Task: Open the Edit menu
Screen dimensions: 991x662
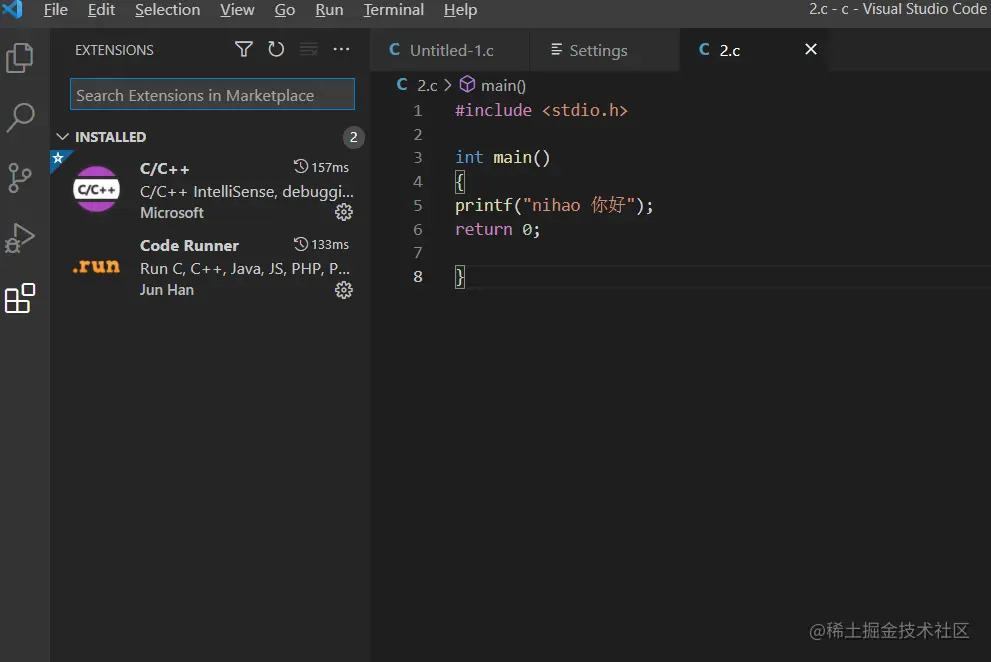Action: (x=101, y=10)
